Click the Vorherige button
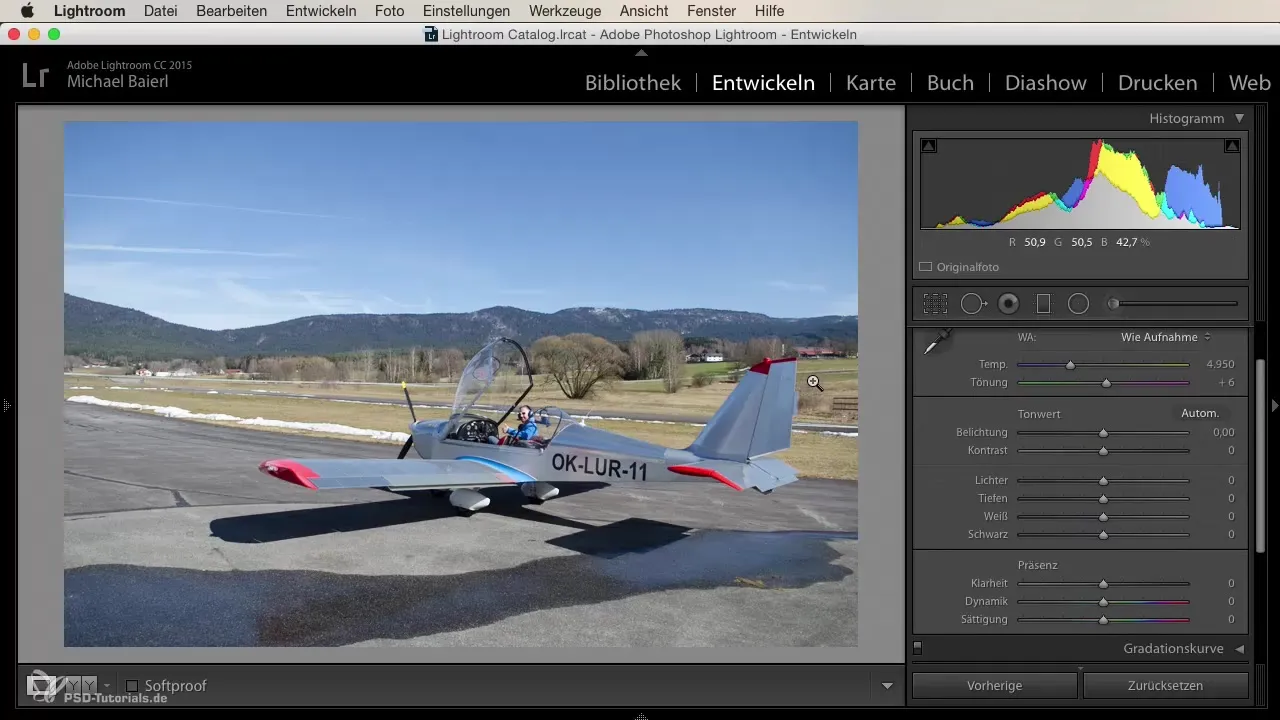Screen dimensions: 1280x720 click(994, 686)
